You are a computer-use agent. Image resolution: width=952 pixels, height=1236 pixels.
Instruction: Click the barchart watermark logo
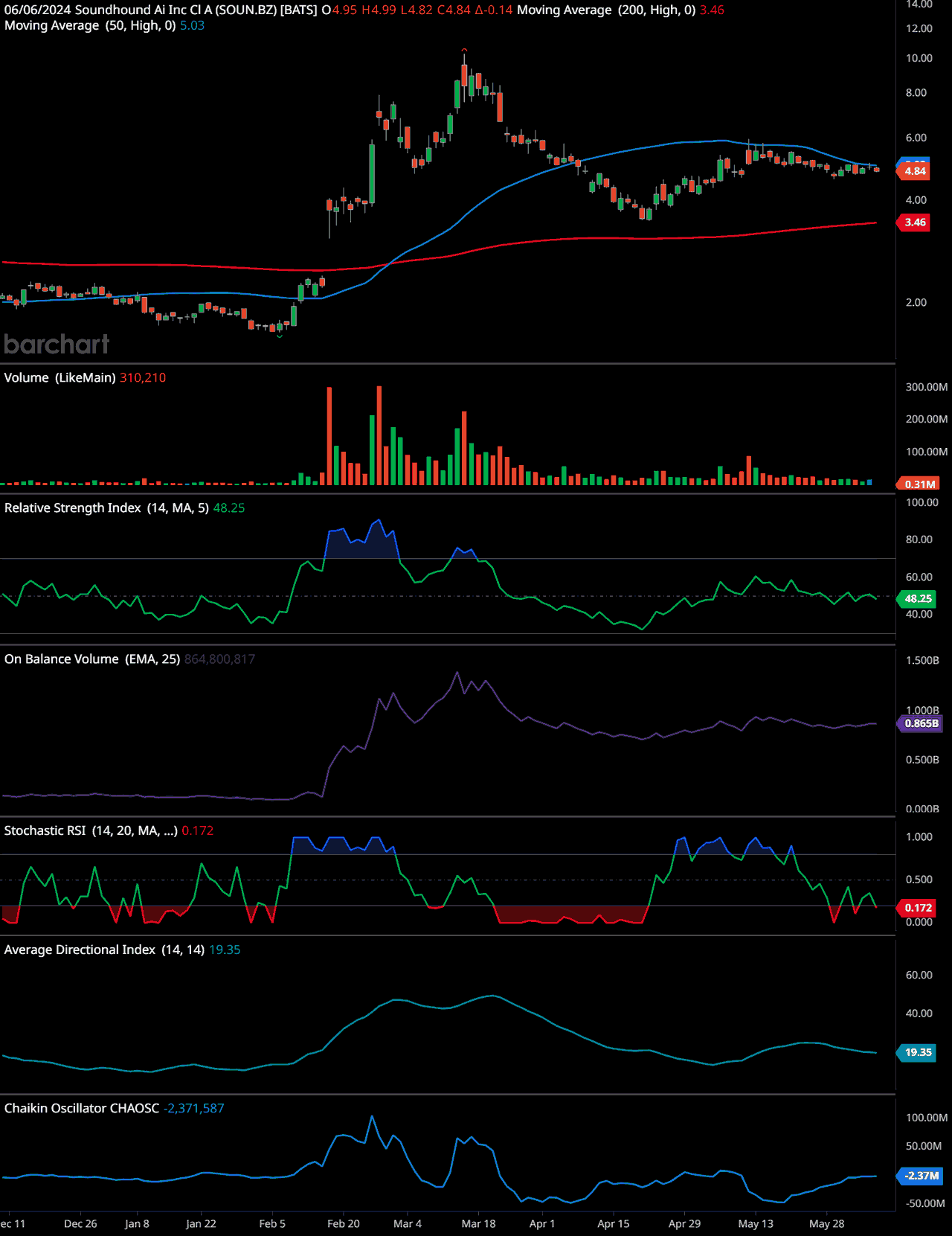click(57, 344)
